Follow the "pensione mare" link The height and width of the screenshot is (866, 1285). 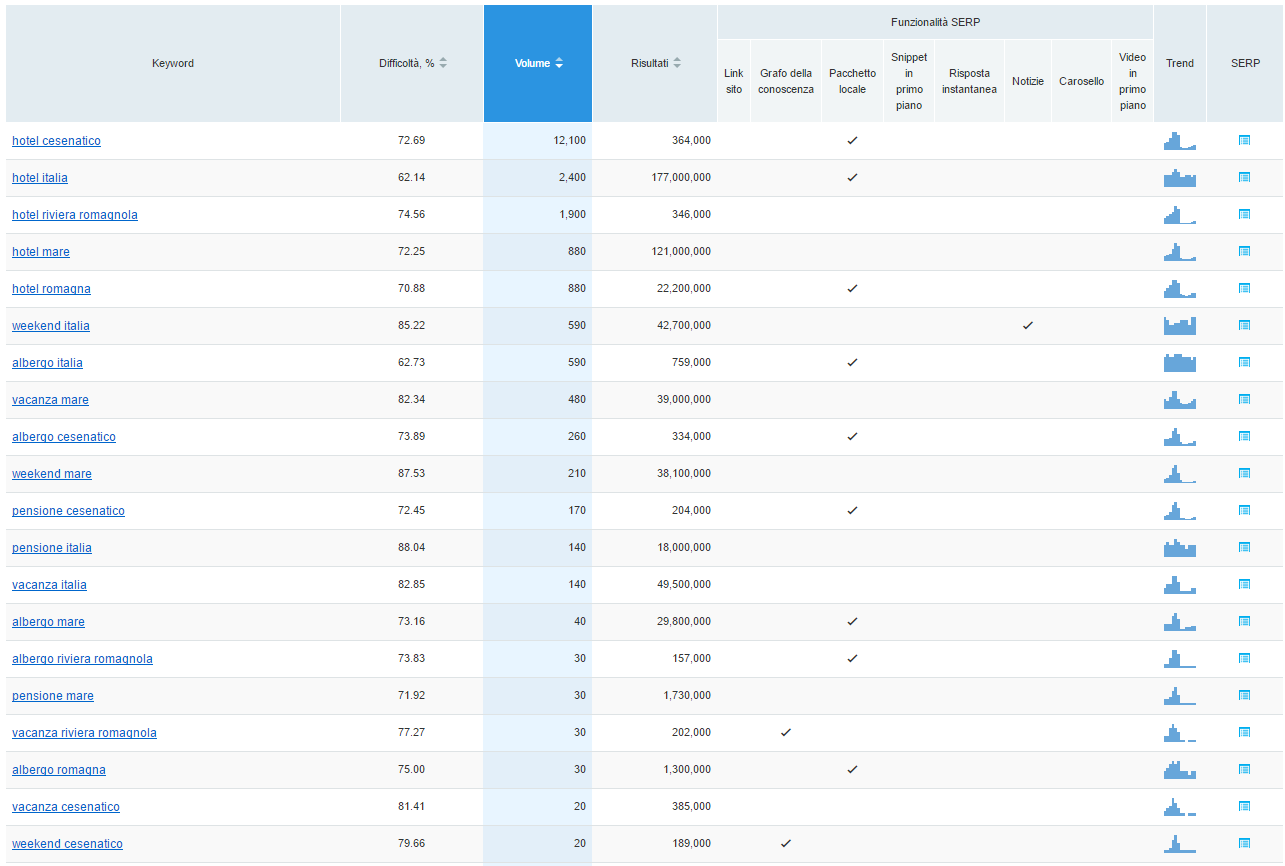coord(52,695)
